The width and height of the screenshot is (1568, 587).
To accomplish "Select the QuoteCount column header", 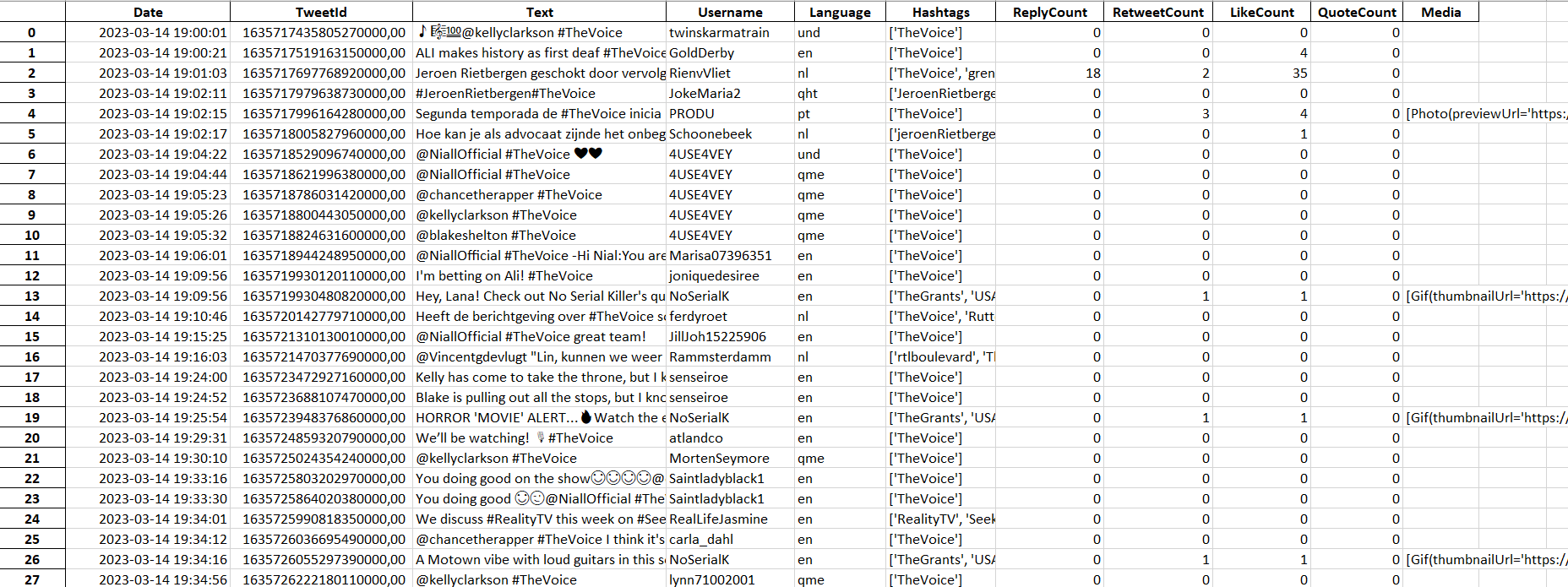I will [x=1357, y=12].
